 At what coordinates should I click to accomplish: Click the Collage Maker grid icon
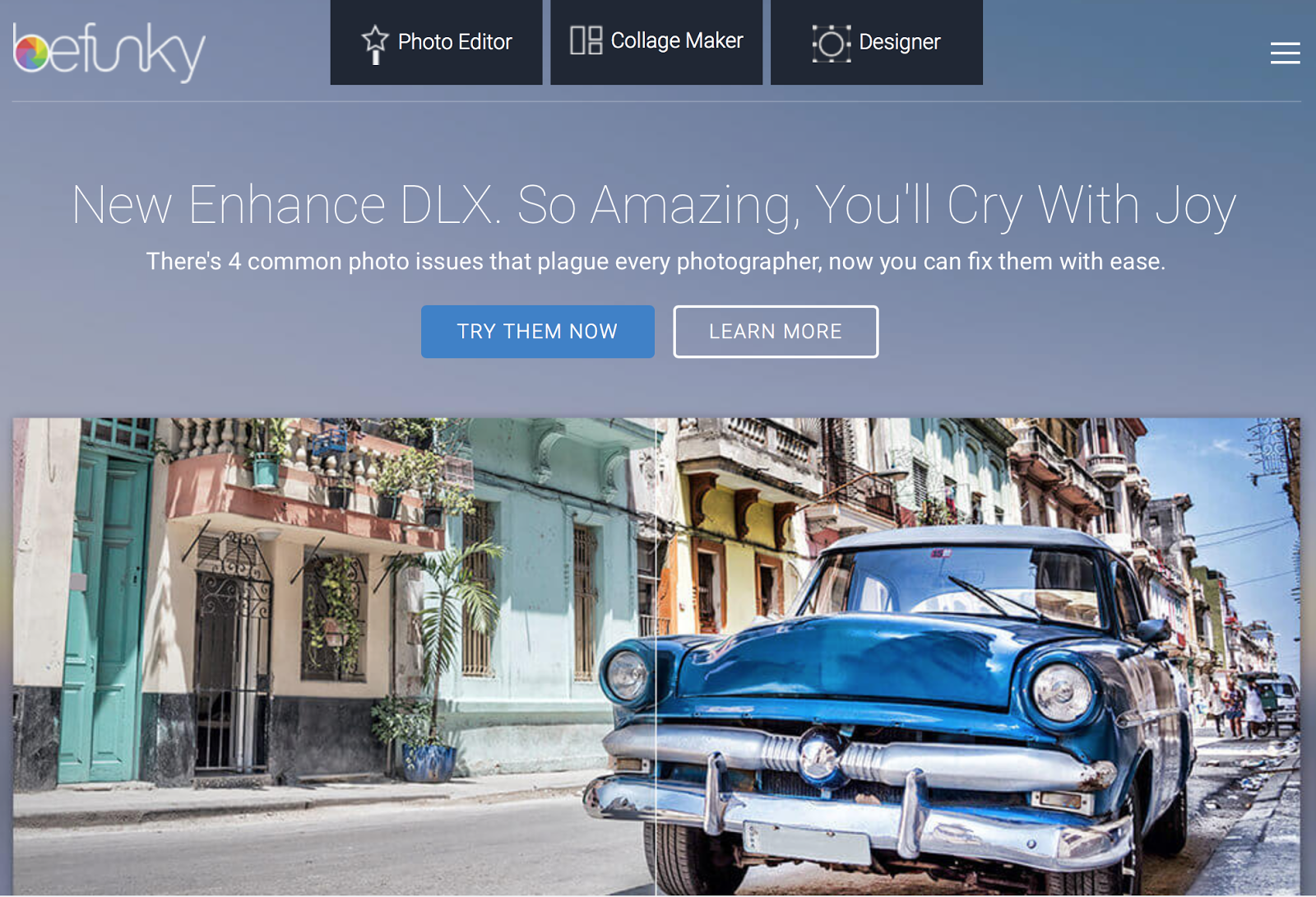(x=586, y=40)
